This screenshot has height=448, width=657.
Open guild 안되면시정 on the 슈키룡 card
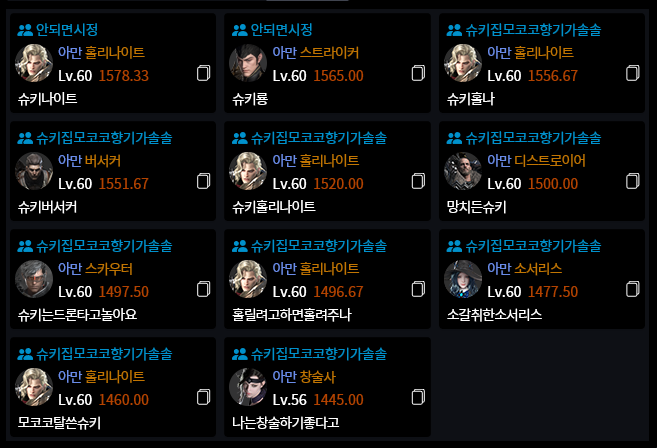pyautogui.click(x=281, y=30)
